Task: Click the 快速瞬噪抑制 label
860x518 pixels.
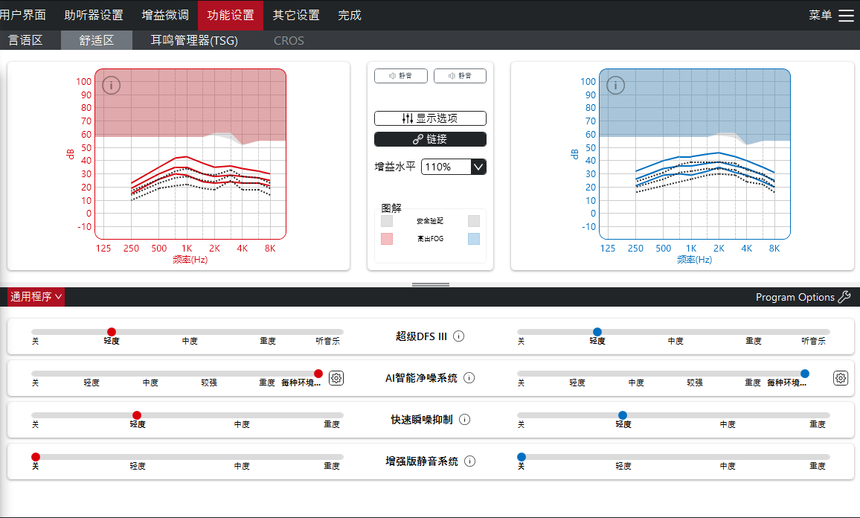Action: point(422,419)
